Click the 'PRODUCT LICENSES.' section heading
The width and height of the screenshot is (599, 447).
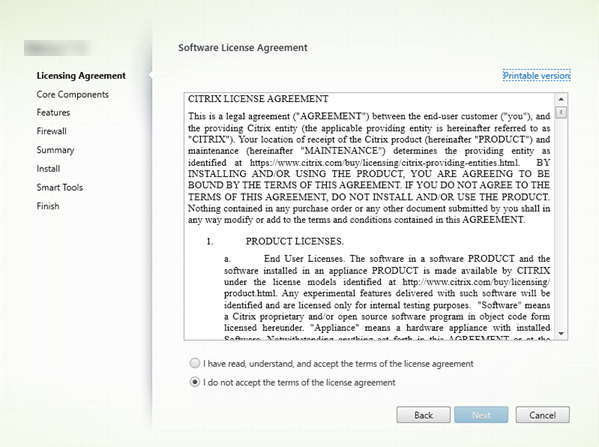(x=295, y=241)
